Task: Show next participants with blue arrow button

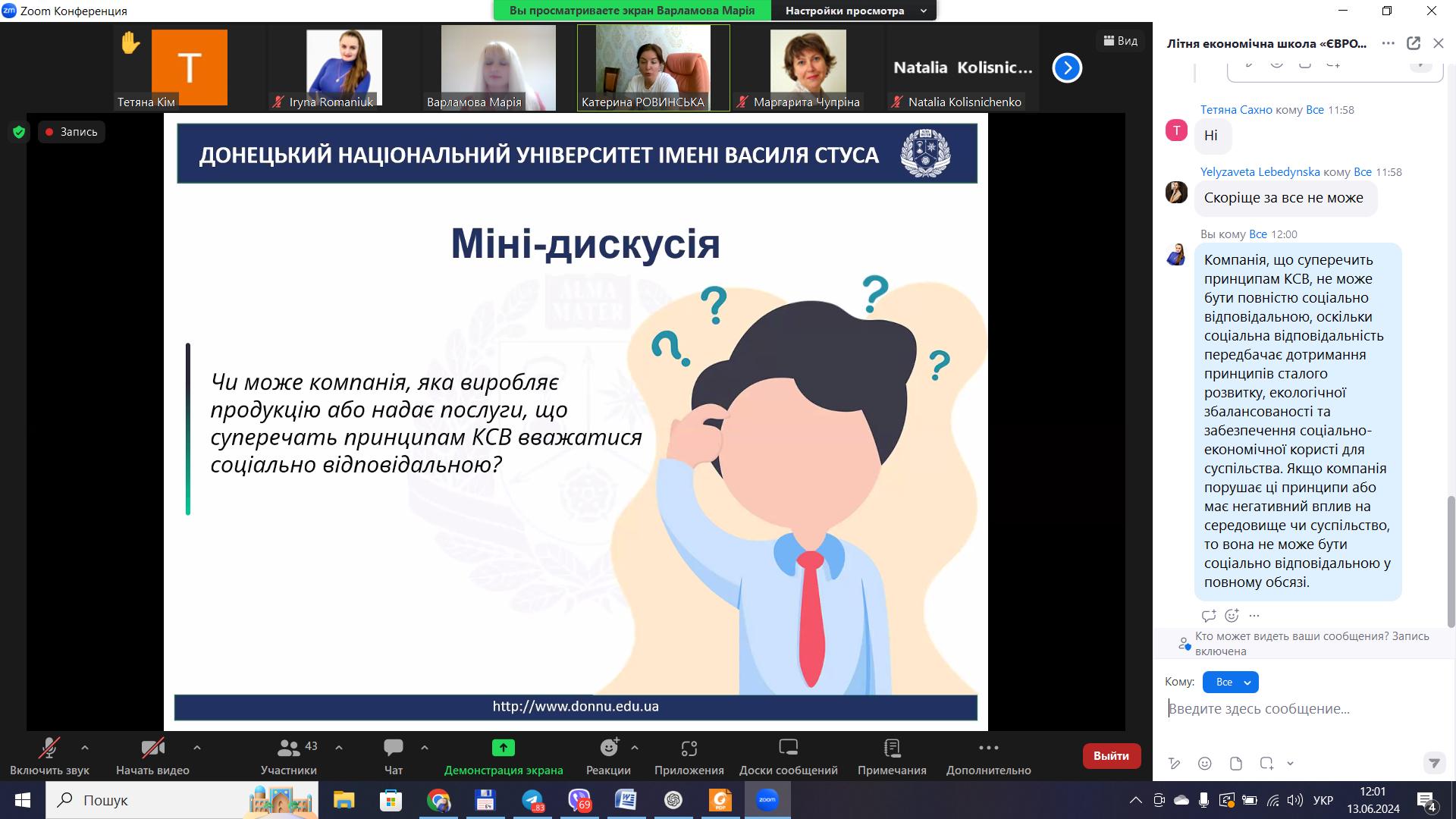Action: pyautogui.click(x=1067, y=68)
